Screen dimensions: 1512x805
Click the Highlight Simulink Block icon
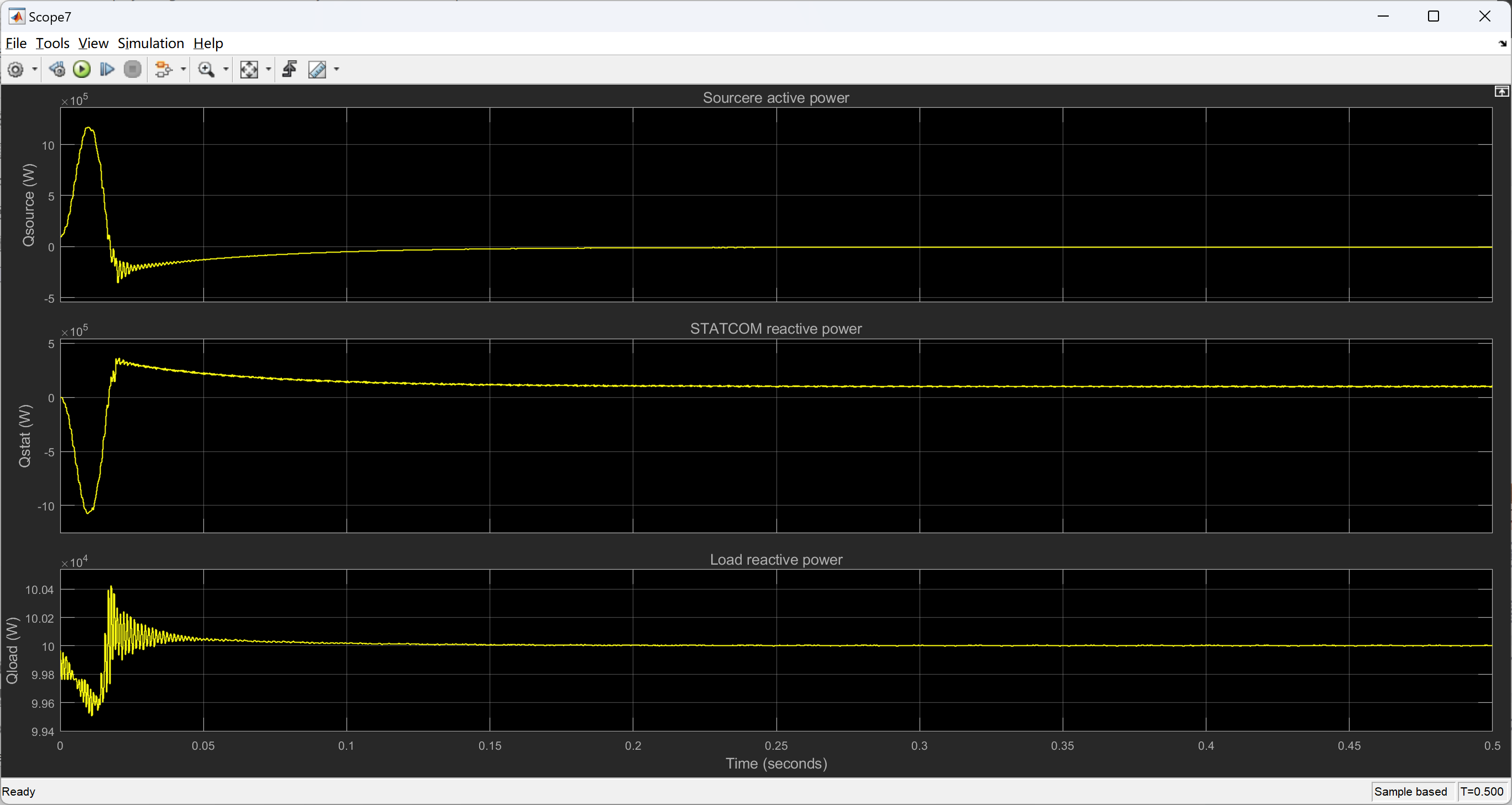pyautogui.click(x=163, y=69)
